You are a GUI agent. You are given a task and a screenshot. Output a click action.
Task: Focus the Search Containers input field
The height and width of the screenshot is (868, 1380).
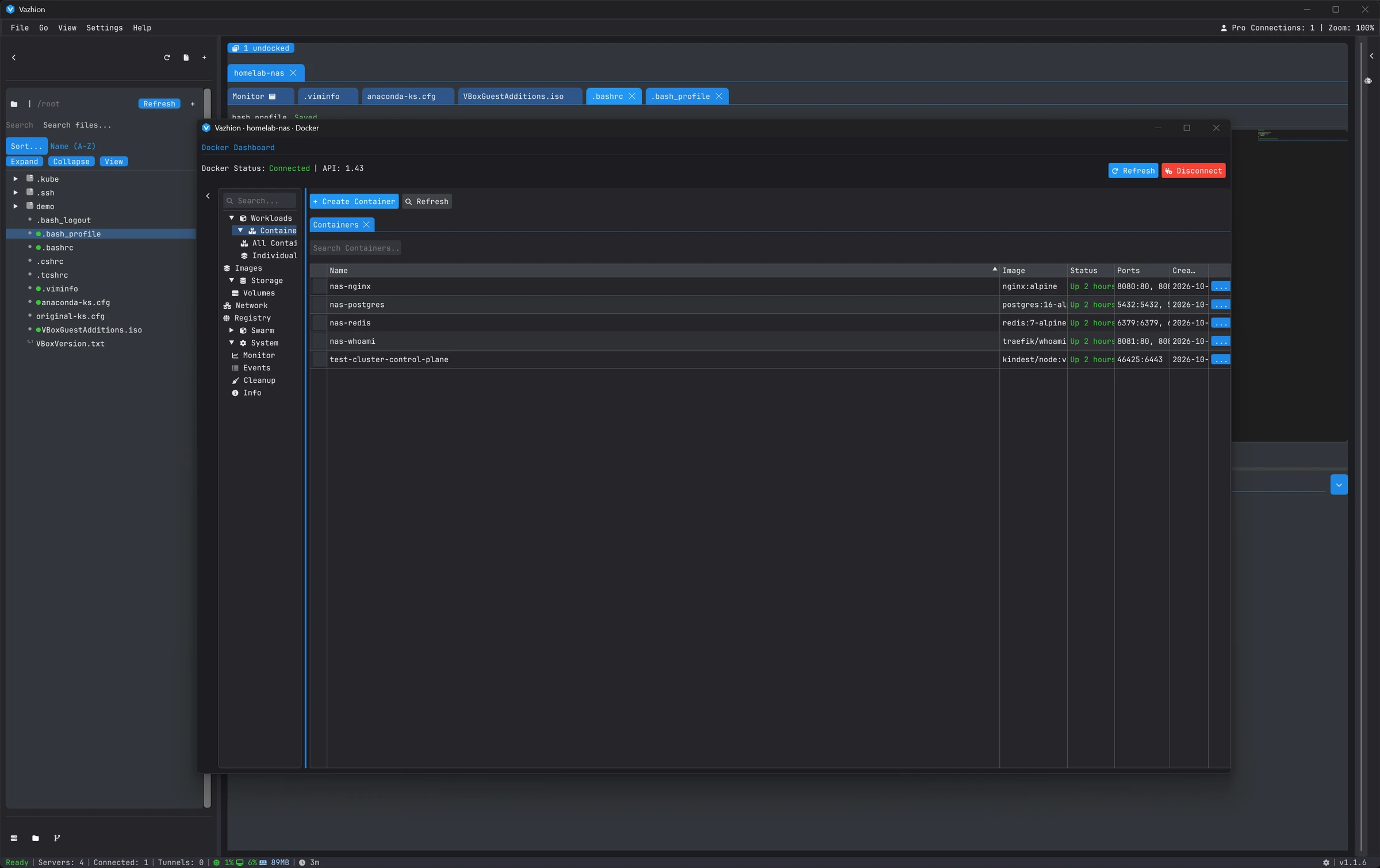point(355,248)
